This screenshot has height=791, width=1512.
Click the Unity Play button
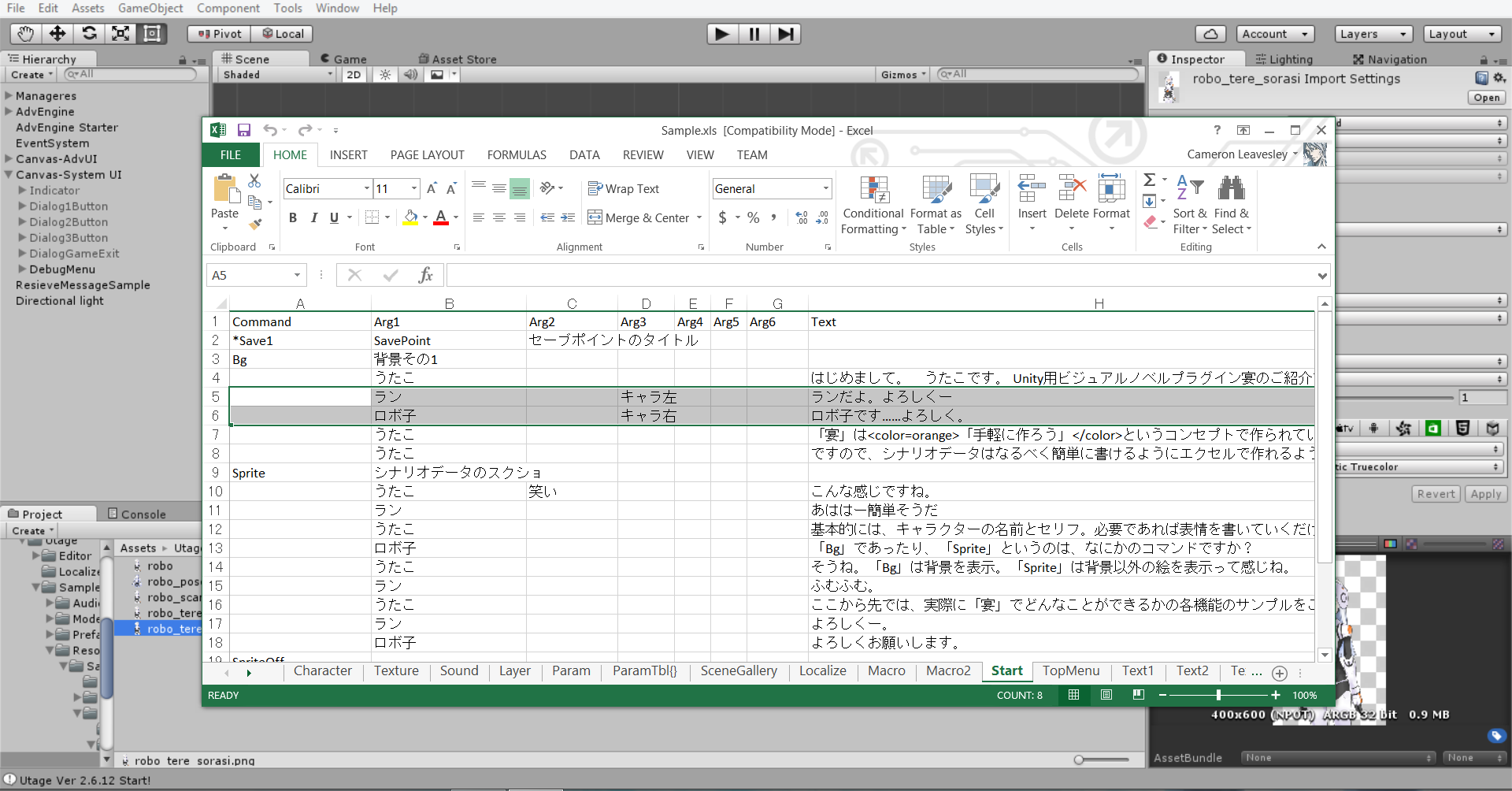[x=721, y=34]
